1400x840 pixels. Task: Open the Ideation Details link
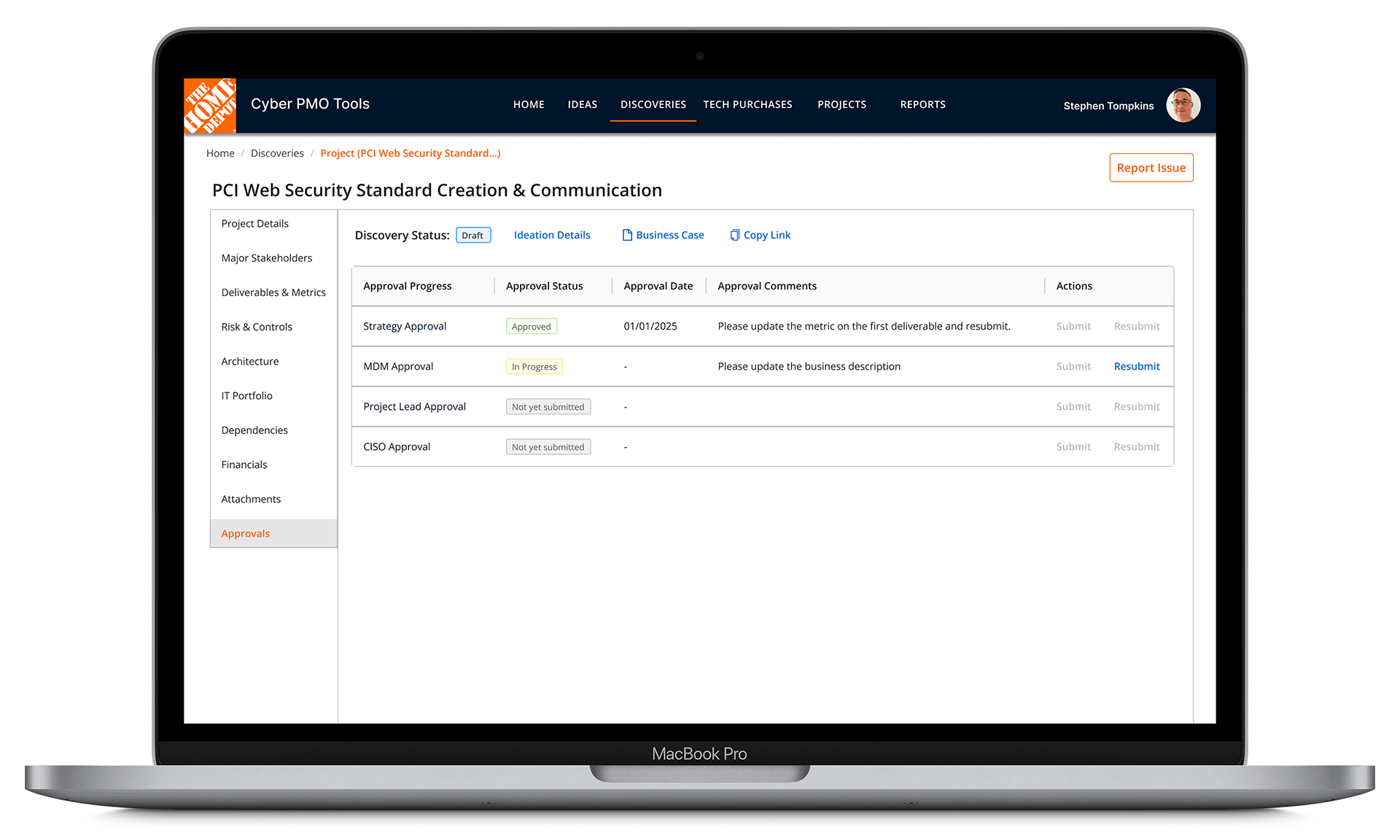pos(551,235)
